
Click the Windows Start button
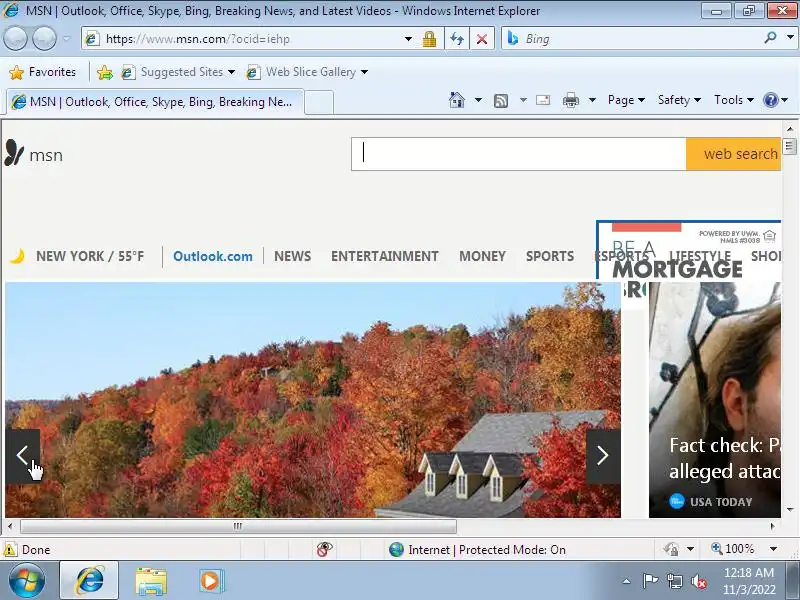pyautogui.click(x=26, y=581)
